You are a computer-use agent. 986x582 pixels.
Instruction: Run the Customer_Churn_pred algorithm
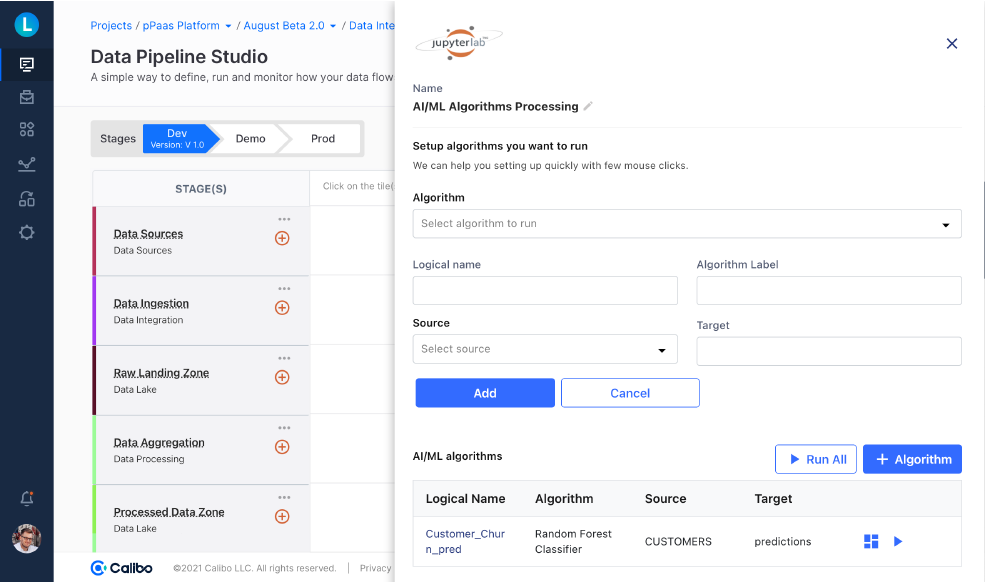pos(898,541)
